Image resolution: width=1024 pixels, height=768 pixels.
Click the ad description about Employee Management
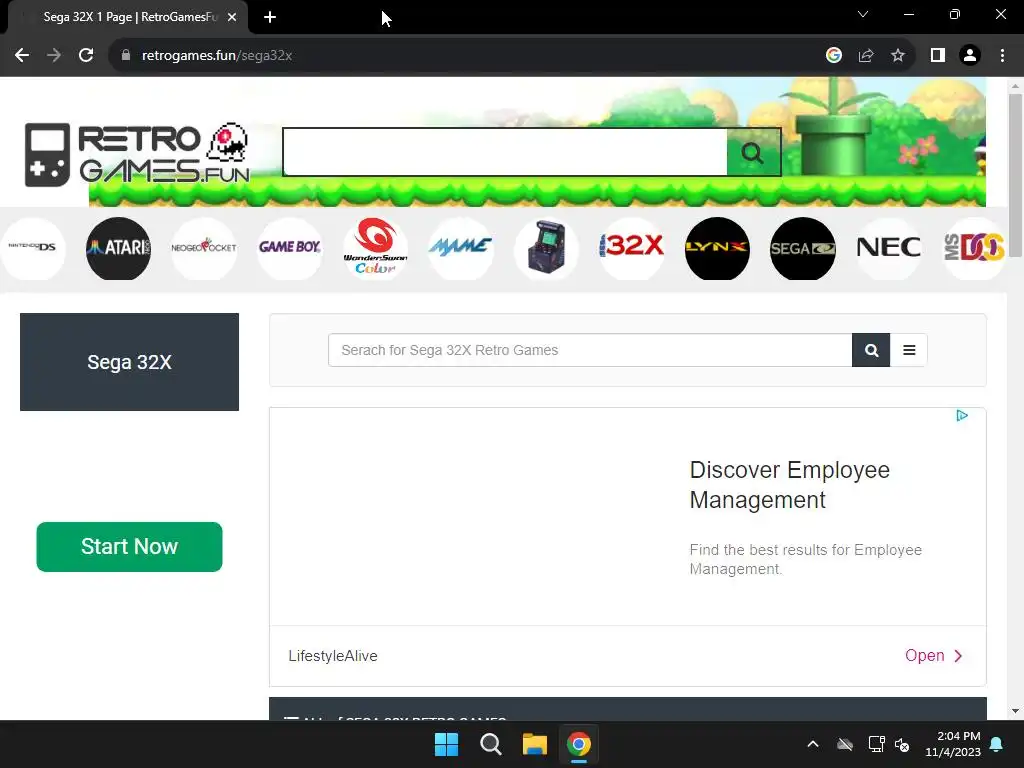click(805, 559)
